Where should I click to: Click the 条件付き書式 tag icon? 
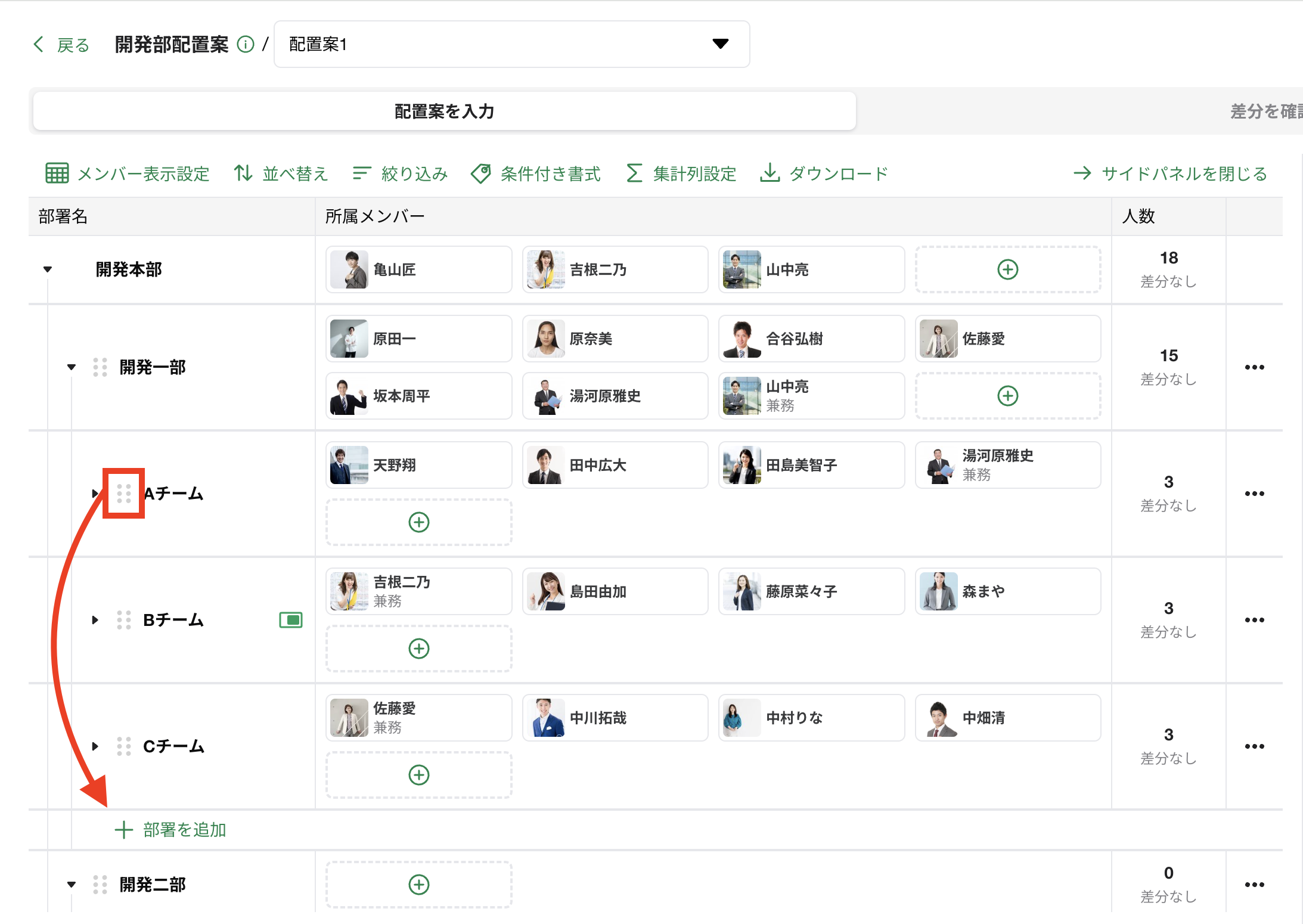[480, 173]
